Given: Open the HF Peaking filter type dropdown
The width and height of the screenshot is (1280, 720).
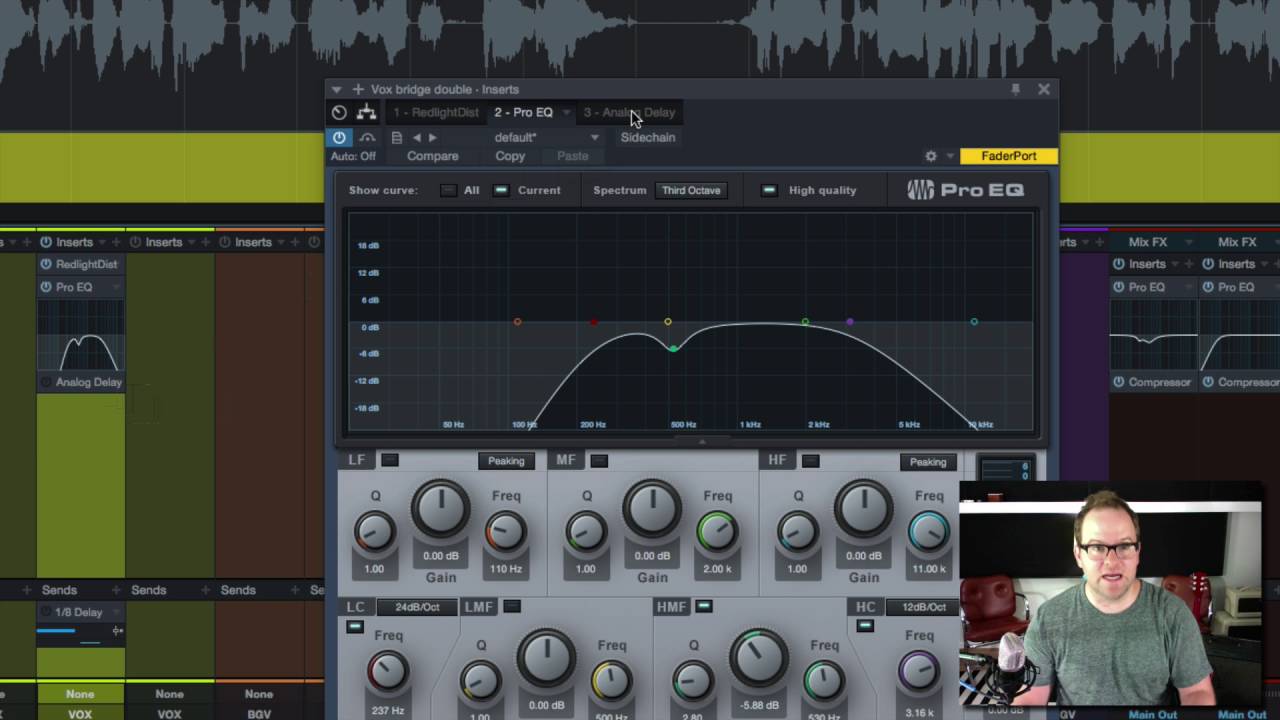Looking at the screenshot, I should tap(928, 462).
